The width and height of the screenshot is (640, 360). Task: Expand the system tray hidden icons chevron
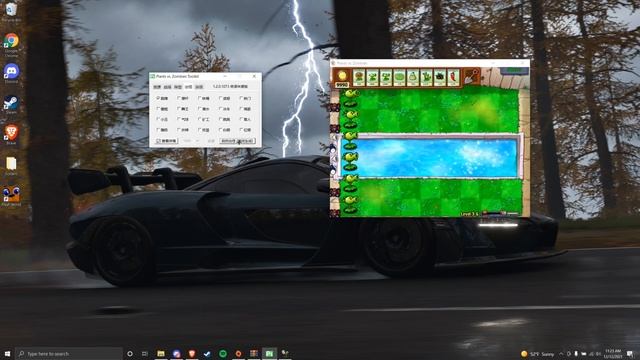(560, 353)
